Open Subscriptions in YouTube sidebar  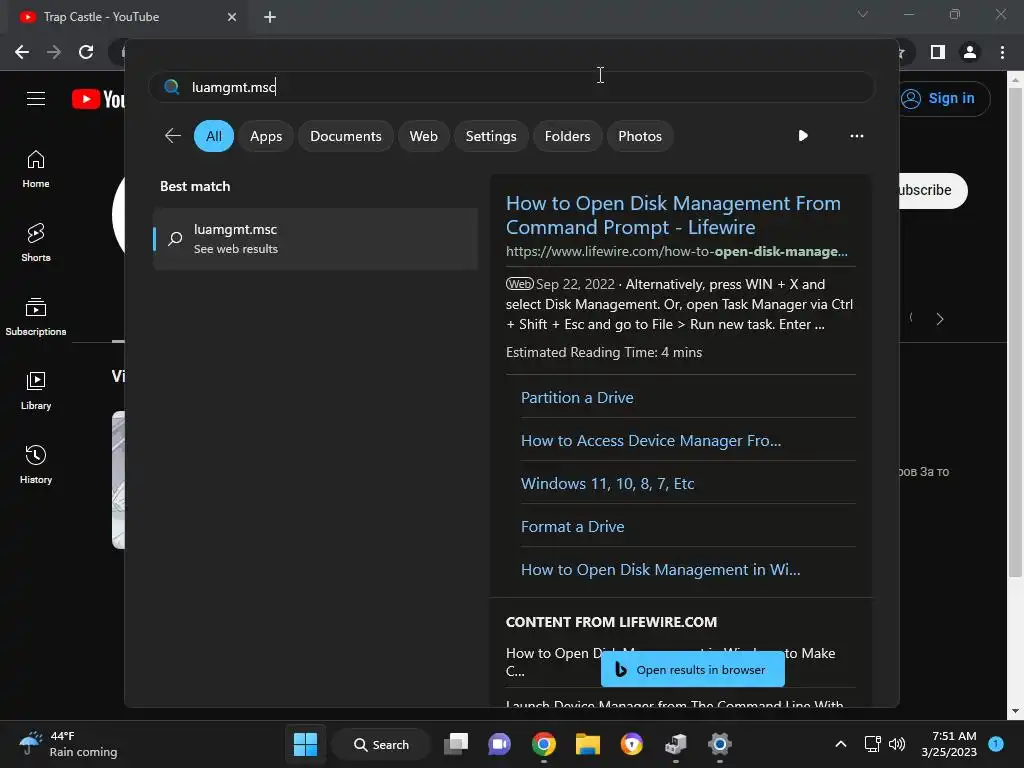point(36,317)
